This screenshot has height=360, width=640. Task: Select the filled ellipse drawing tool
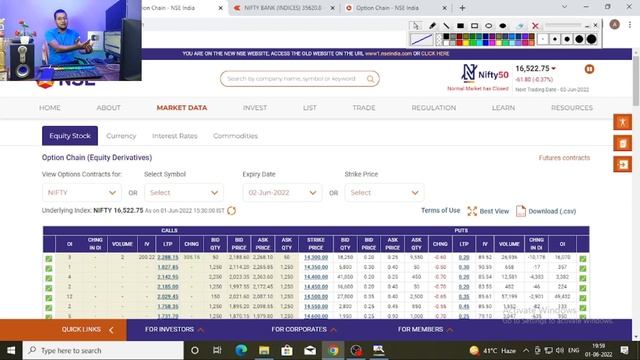point(503,26)
